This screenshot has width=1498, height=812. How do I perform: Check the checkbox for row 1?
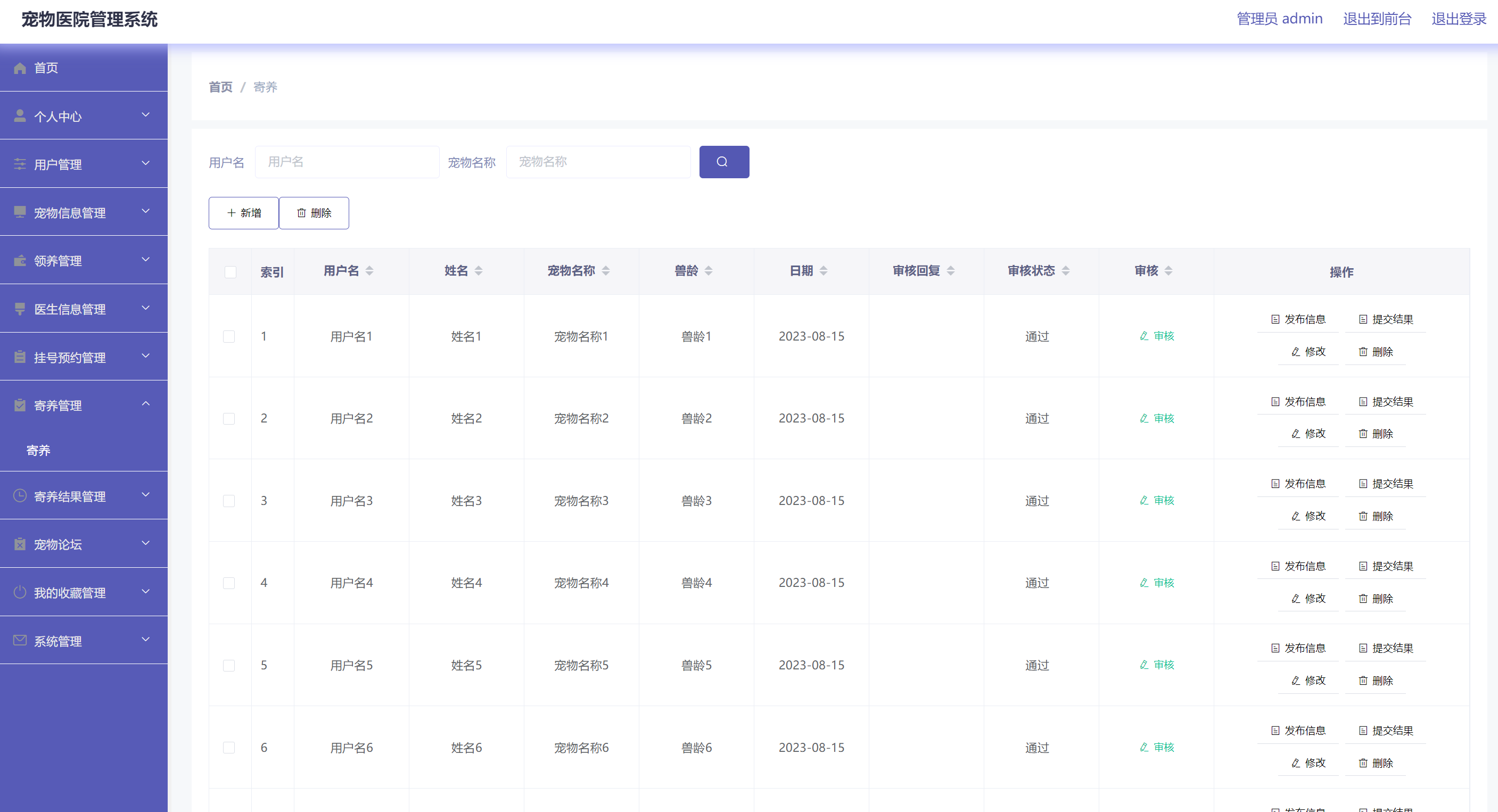pos(229,336)
